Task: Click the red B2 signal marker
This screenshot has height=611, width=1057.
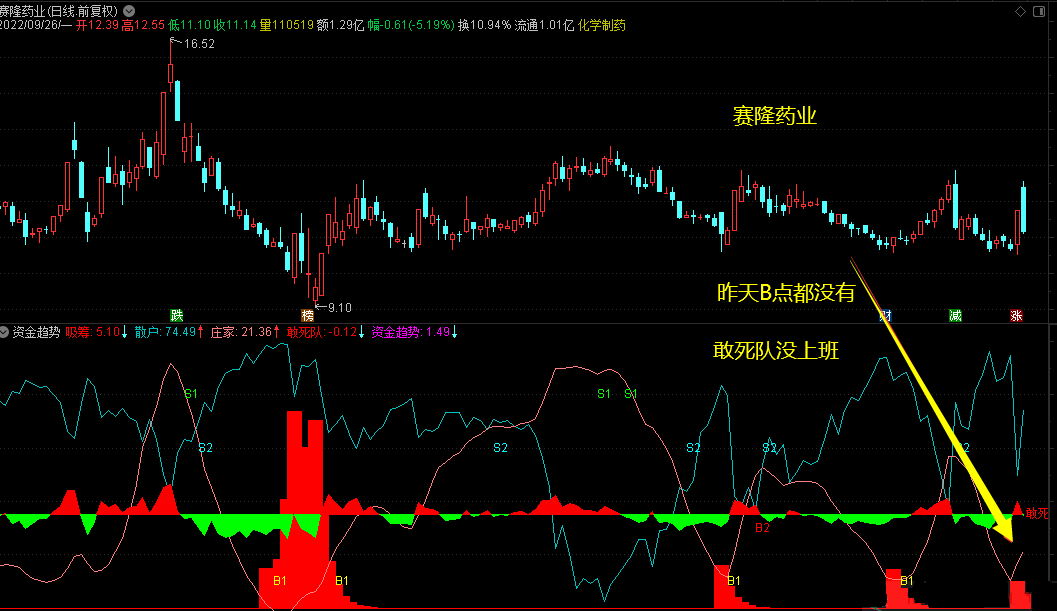Action: tap(762, 527)
